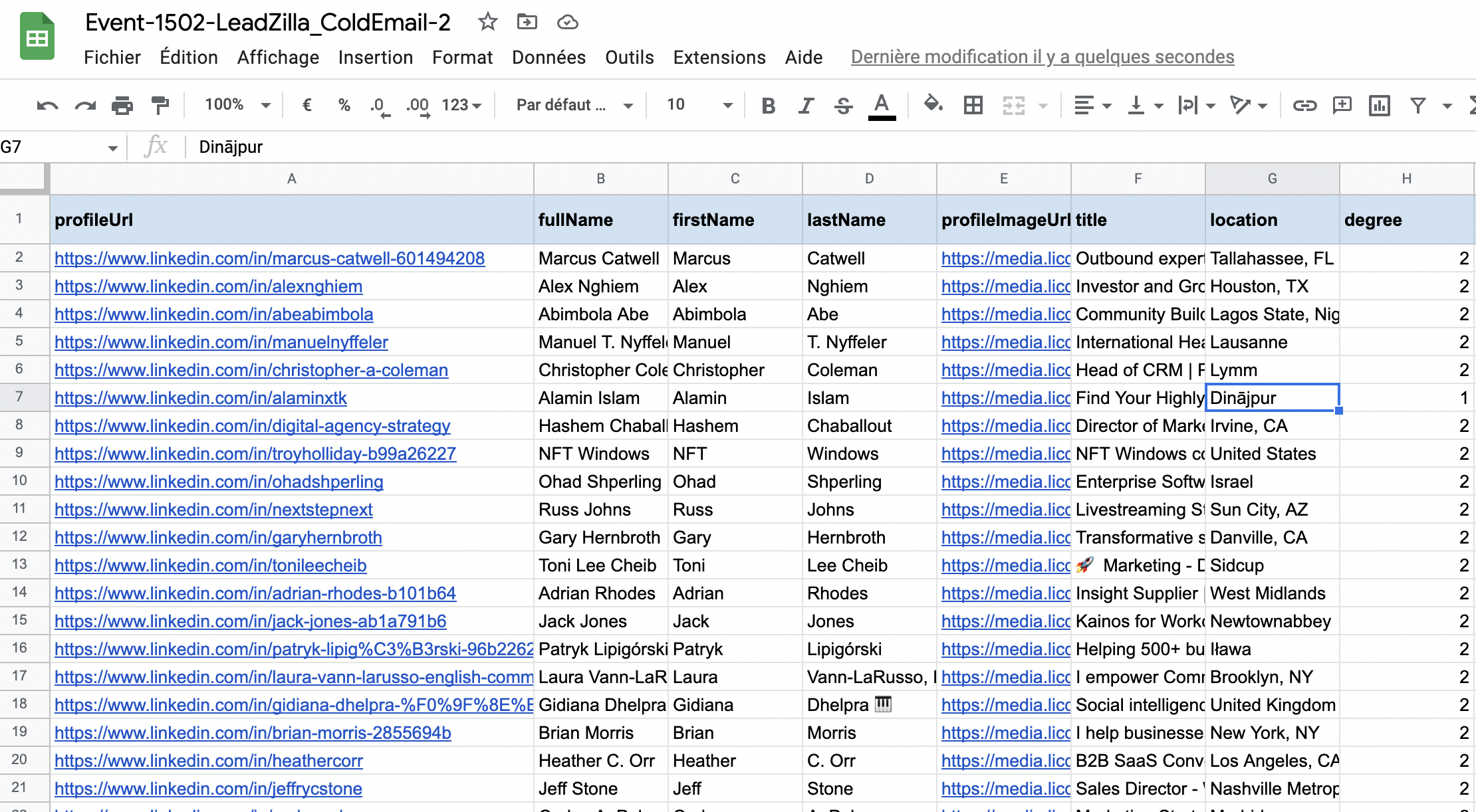Click the Dernière modification history link
Viewport: 1476px width, 812px height.
coord(1042,57)
